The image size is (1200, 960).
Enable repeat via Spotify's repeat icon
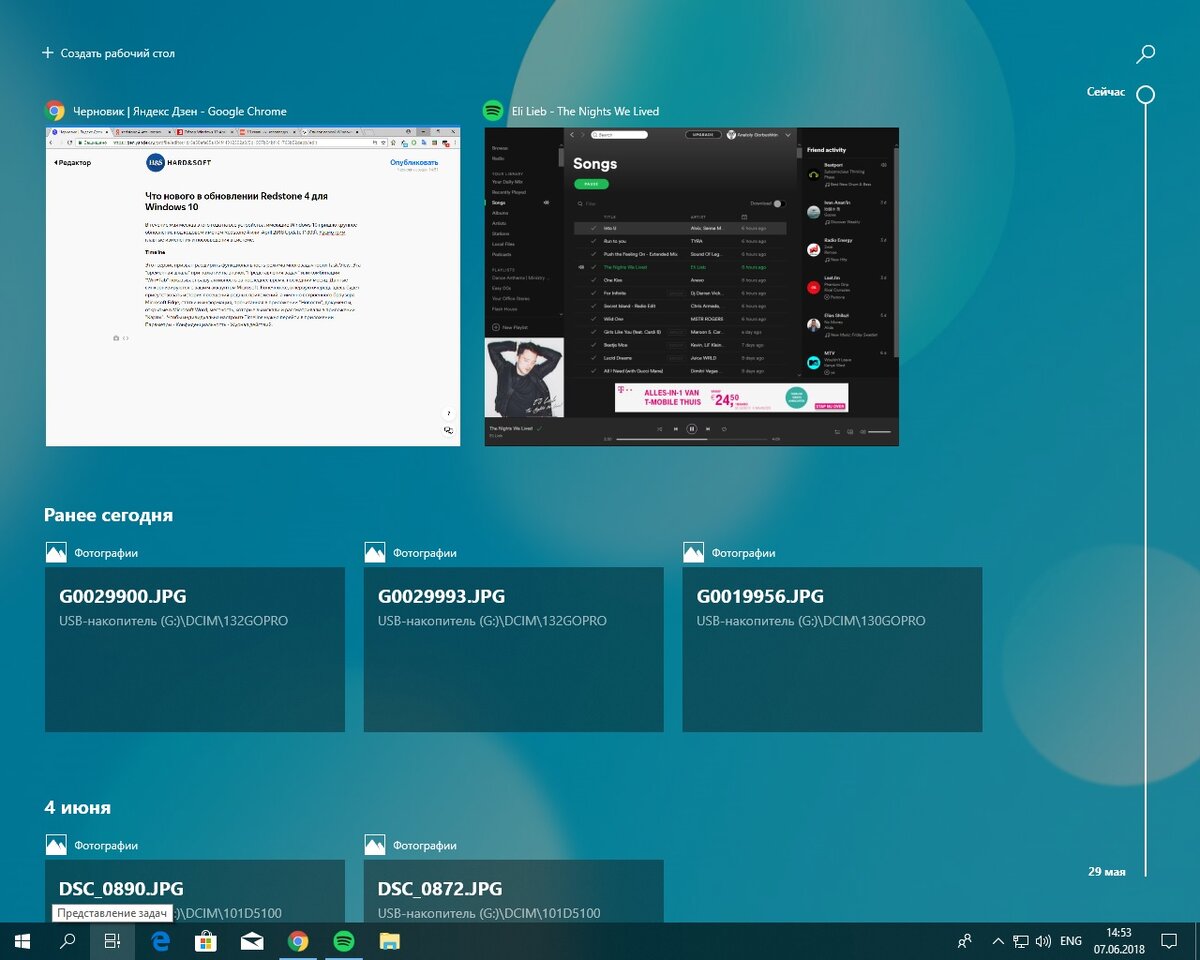click(722, 429)
